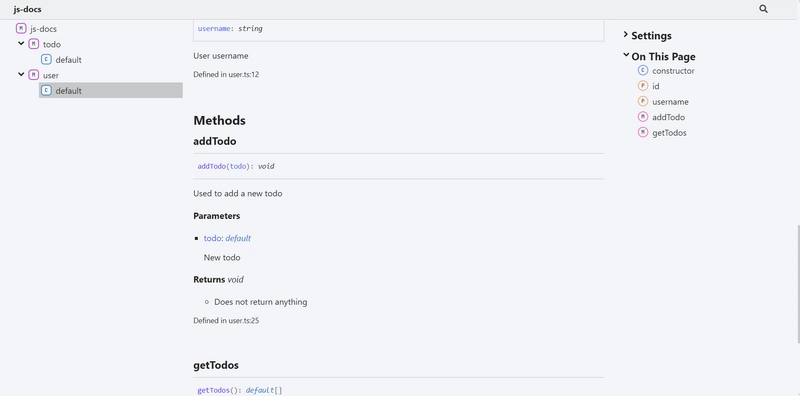Collapse the On This Page section
Image resolution: width=800 pixels, height=396 pixels.
pos(659,56)
